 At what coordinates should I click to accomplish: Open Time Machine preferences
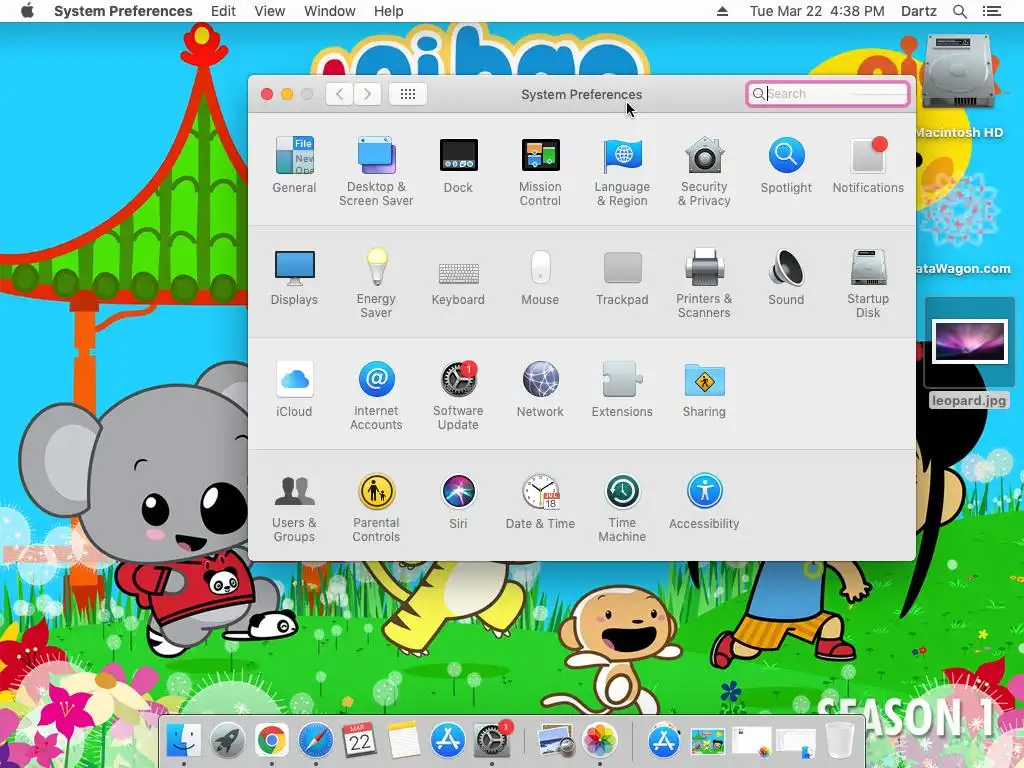[622, 508]
